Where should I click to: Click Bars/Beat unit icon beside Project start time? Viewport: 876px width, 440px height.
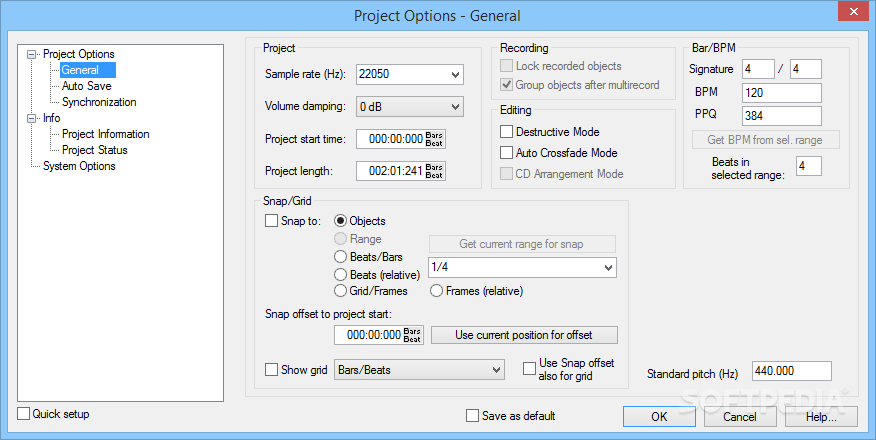click(x=434, y=139)
